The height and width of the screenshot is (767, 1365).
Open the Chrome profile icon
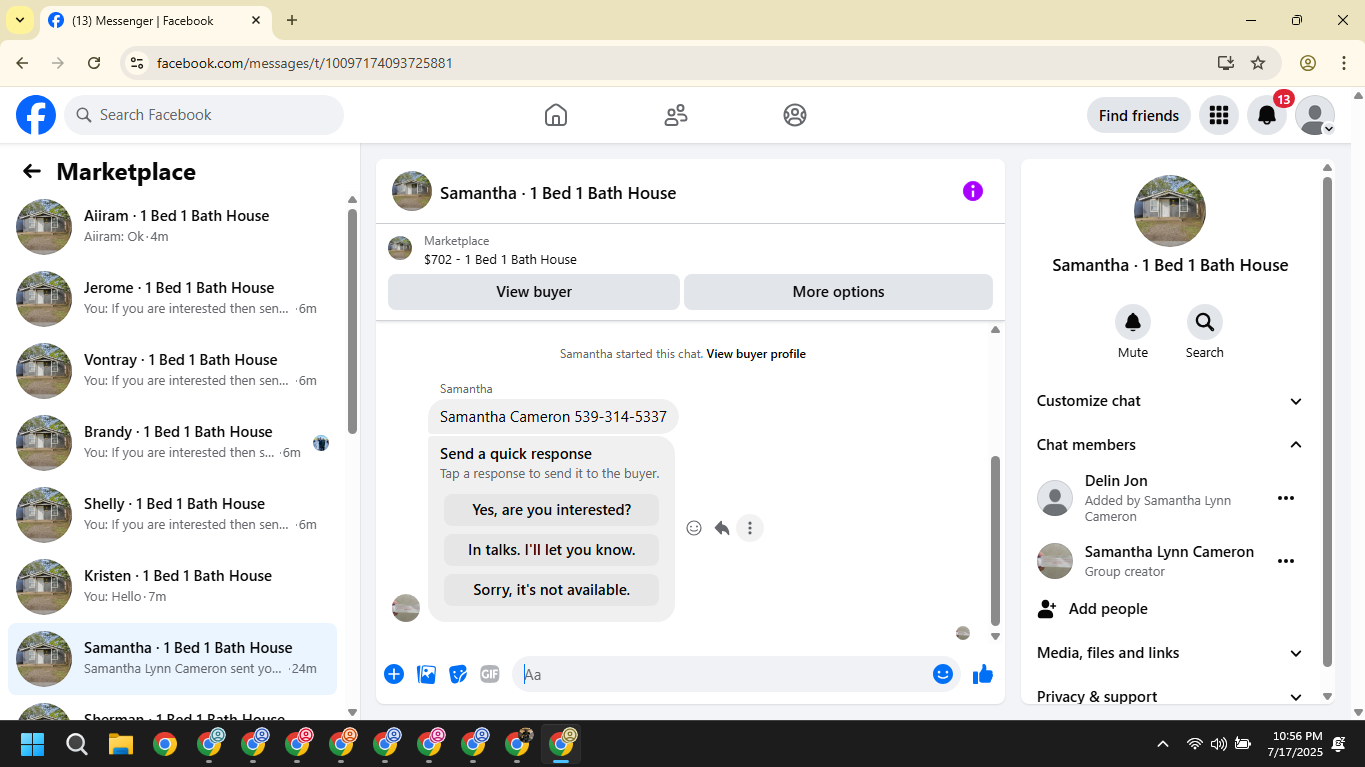(x=1308, y=63)
